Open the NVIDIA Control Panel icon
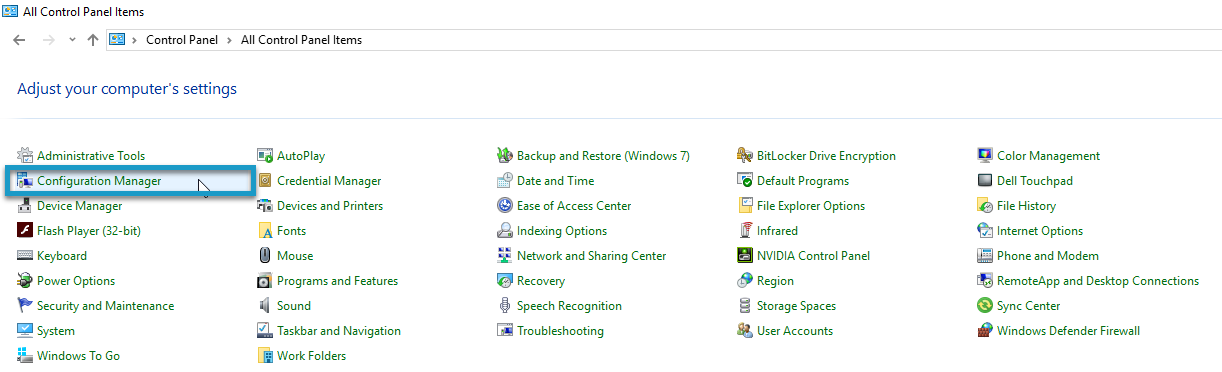 coord(745,256)
